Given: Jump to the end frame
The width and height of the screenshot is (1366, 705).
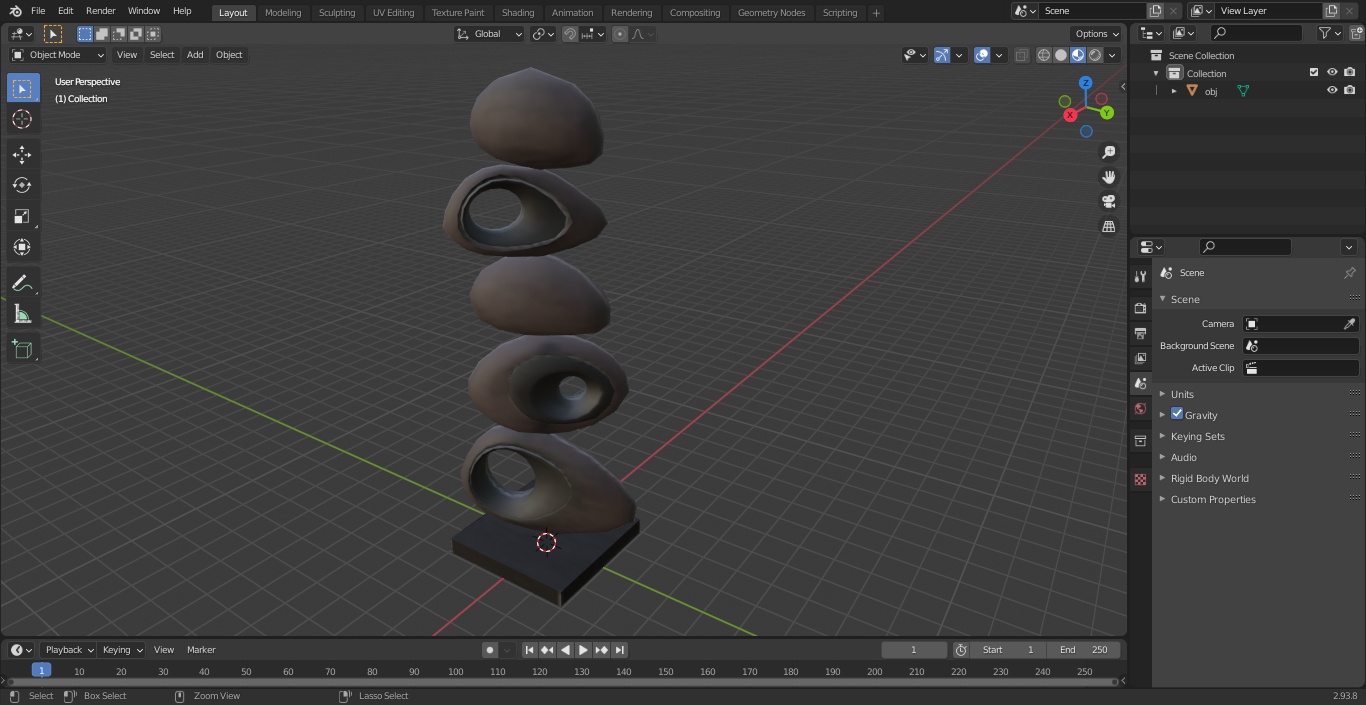Looking at the screenshot, I should (619, 650).
